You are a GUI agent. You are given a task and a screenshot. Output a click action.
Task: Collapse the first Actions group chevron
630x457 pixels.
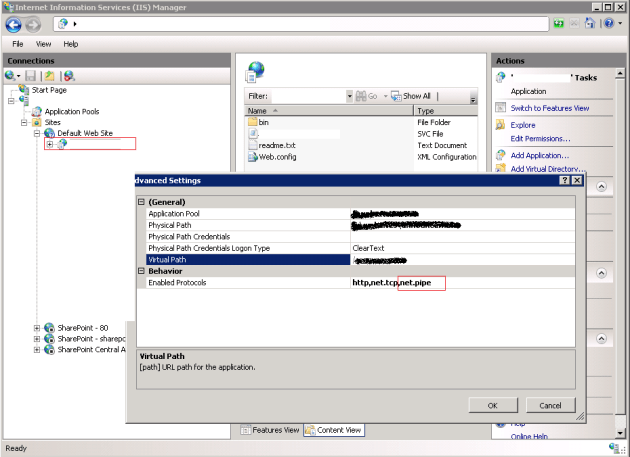[x=601, y=186]
